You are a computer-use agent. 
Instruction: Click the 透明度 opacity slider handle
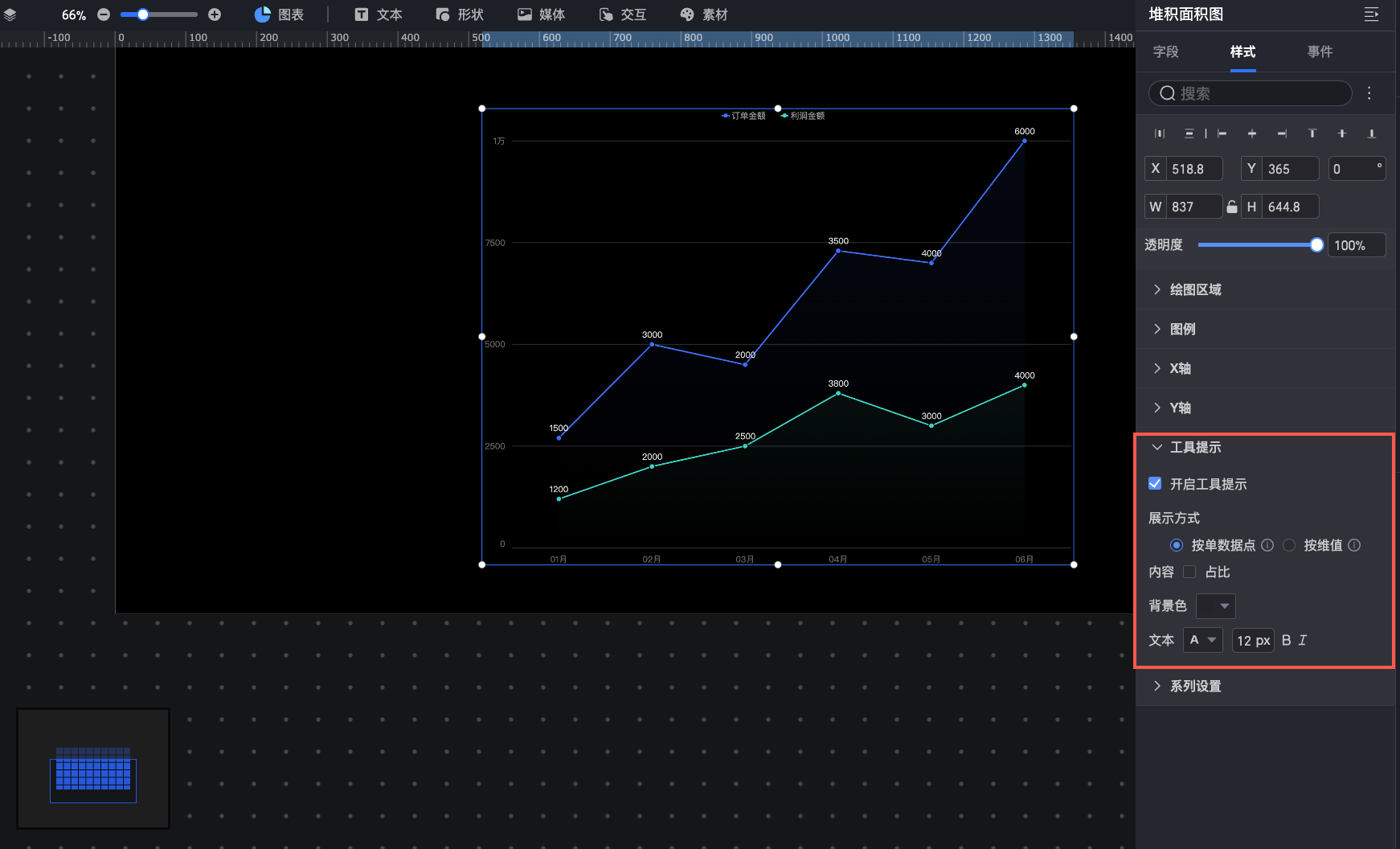click(1316, 245)
